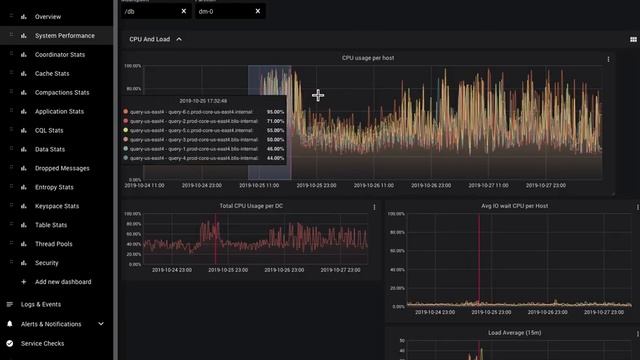The width and height of the screenshot is (640, 360).
Task: Click the dm-0 filter field
Action: point(230,11)
